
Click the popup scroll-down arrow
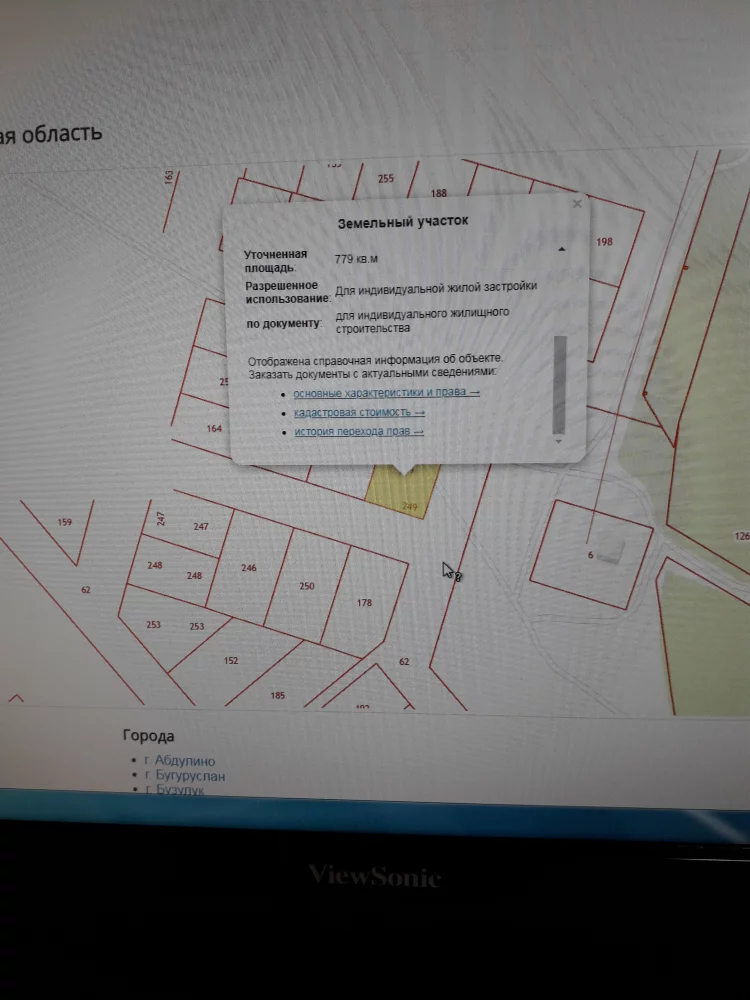point(559,441)
